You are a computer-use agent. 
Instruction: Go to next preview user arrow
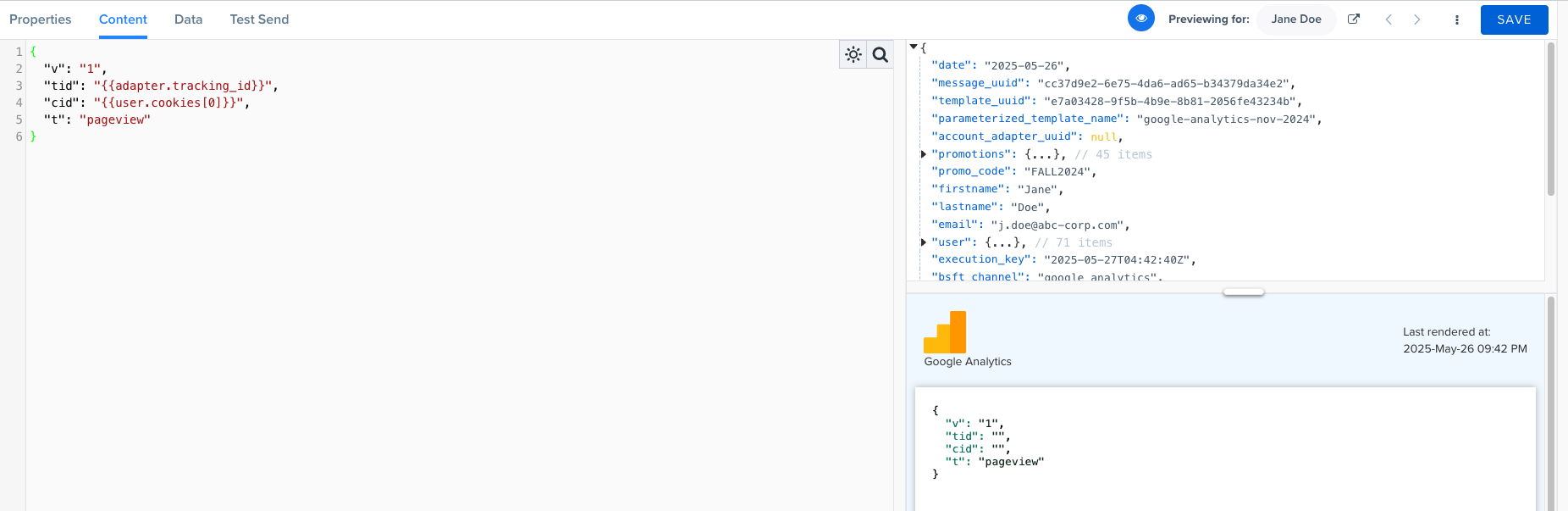pyautogui.click(x=1417, y=19)
